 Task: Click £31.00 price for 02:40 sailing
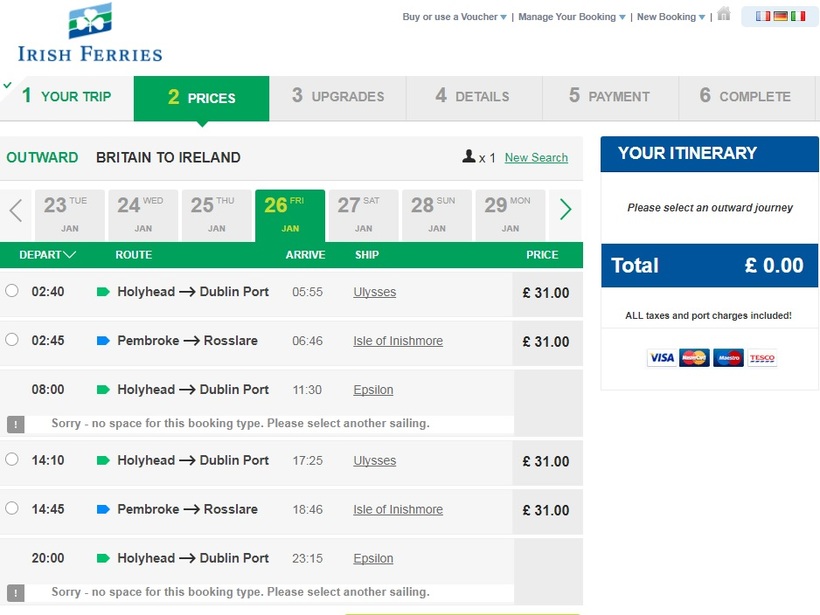click(546, 293)
